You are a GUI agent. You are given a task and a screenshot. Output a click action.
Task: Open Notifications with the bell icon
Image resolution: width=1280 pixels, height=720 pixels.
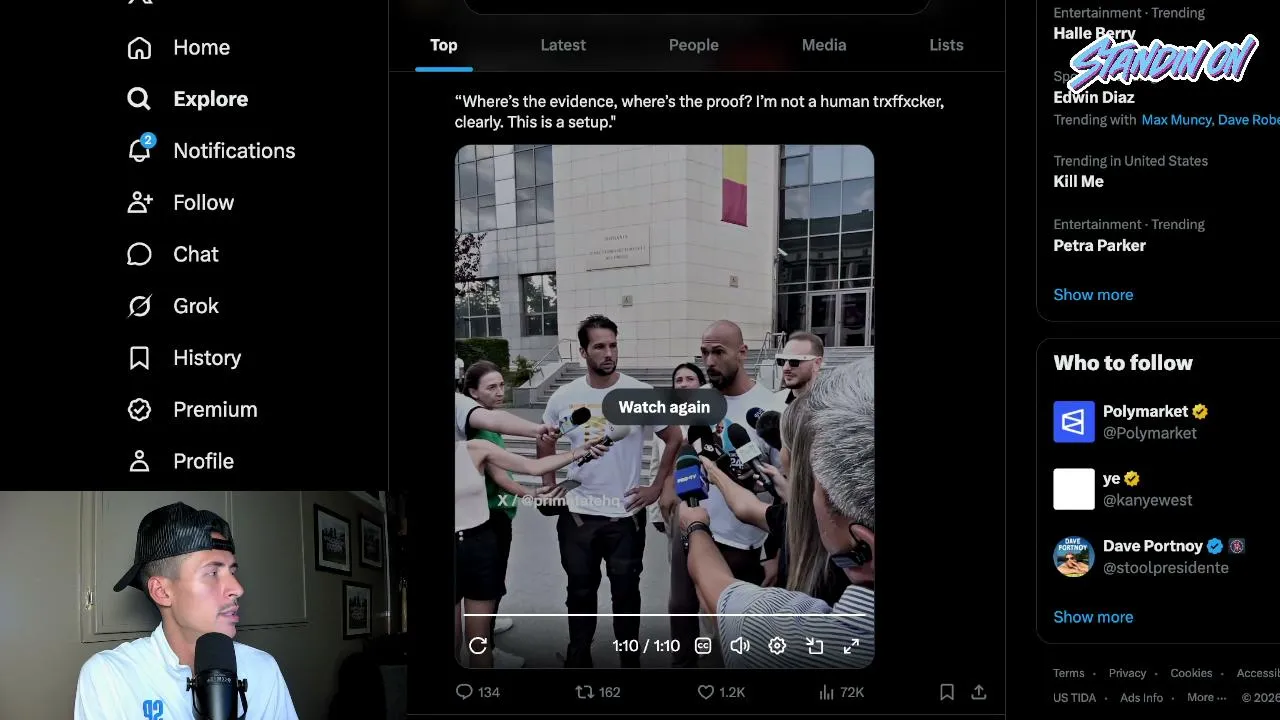(x=211, y=150)
